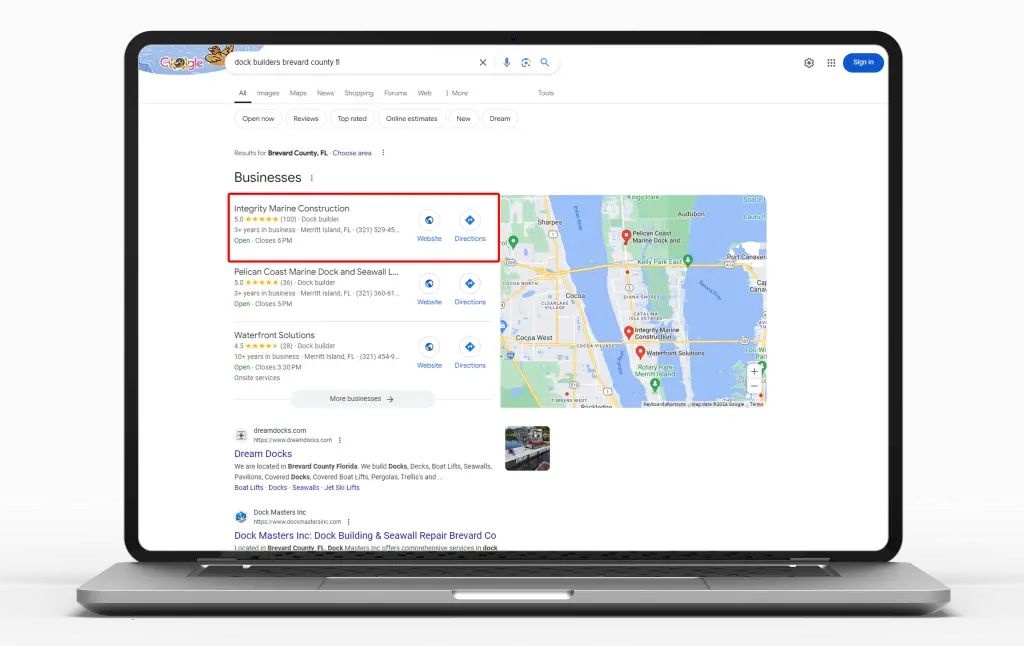Select the Waterfront Solutions map pin
1024x646 pixels.
640,353
